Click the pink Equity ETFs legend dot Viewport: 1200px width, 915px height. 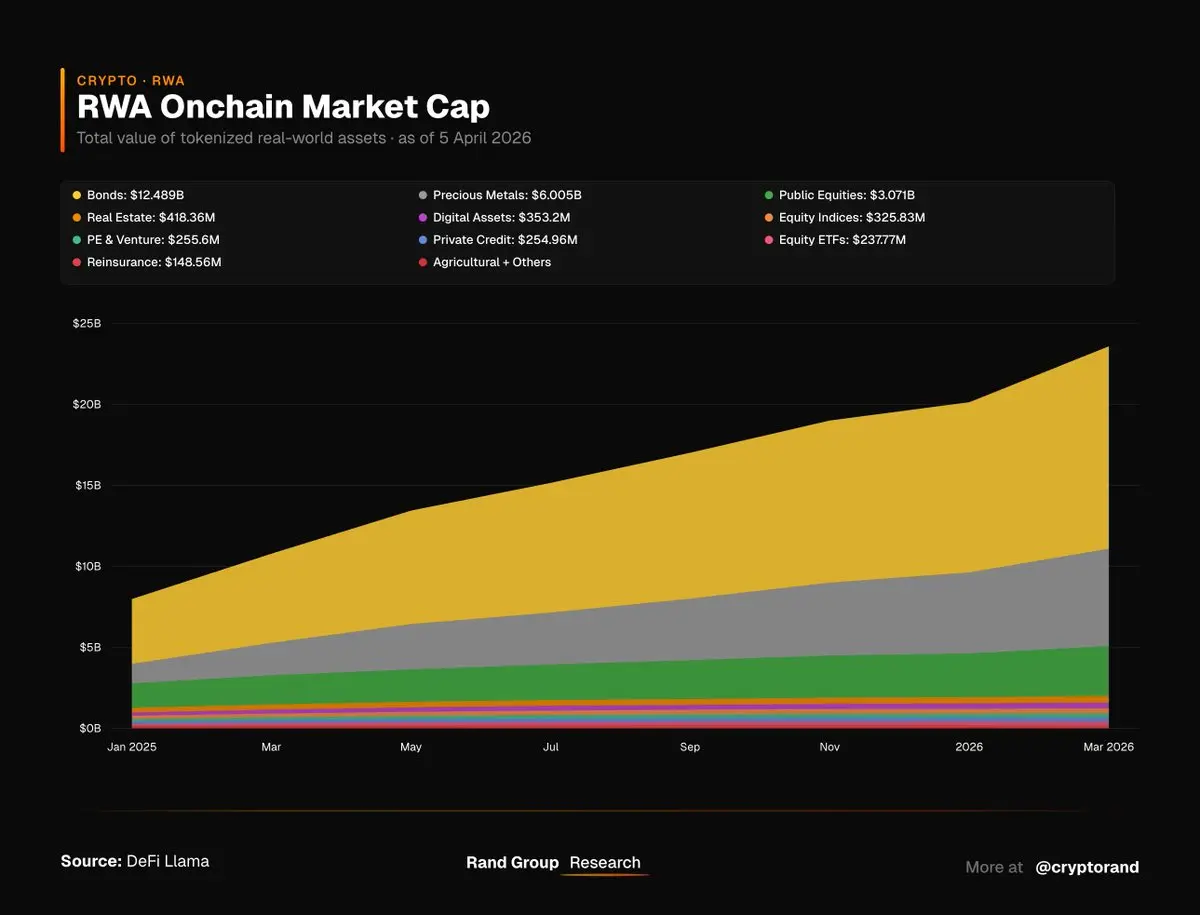click(769, 240)
